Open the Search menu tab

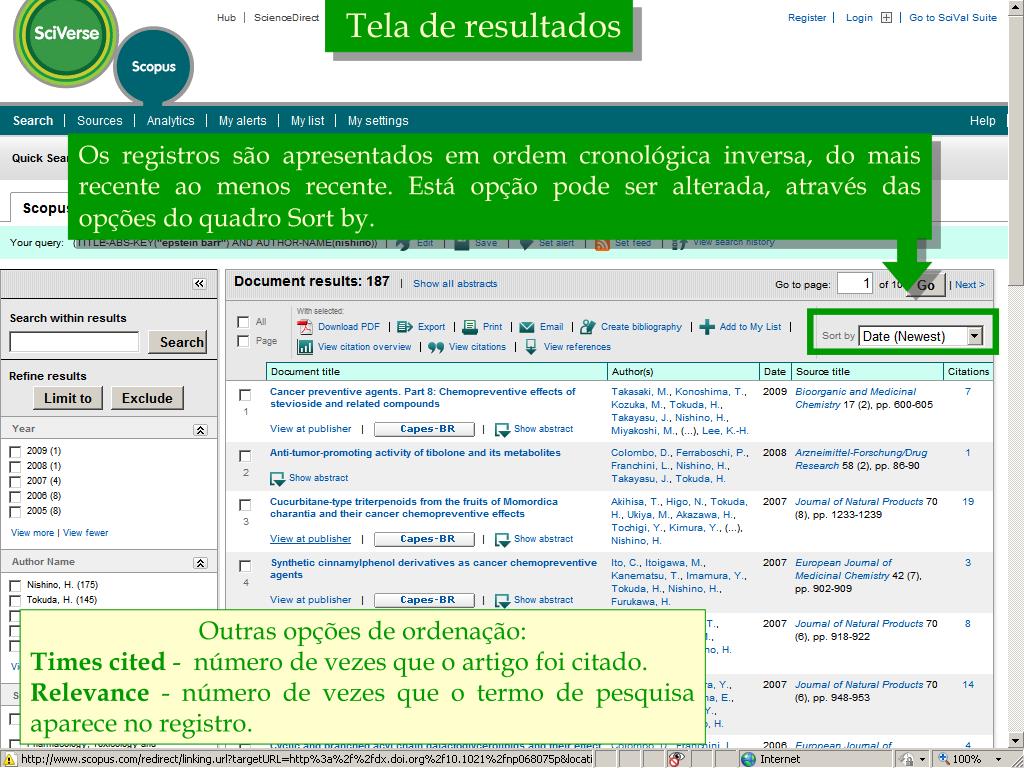pos(33,121)
